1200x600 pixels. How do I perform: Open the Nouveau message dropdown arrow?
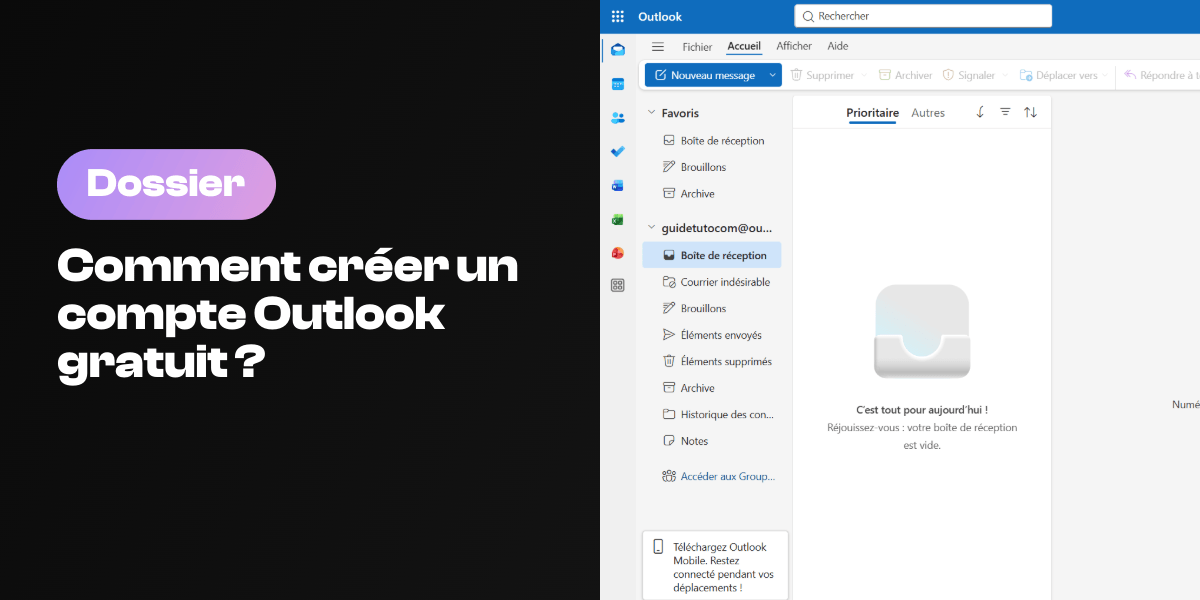(772, 75)
